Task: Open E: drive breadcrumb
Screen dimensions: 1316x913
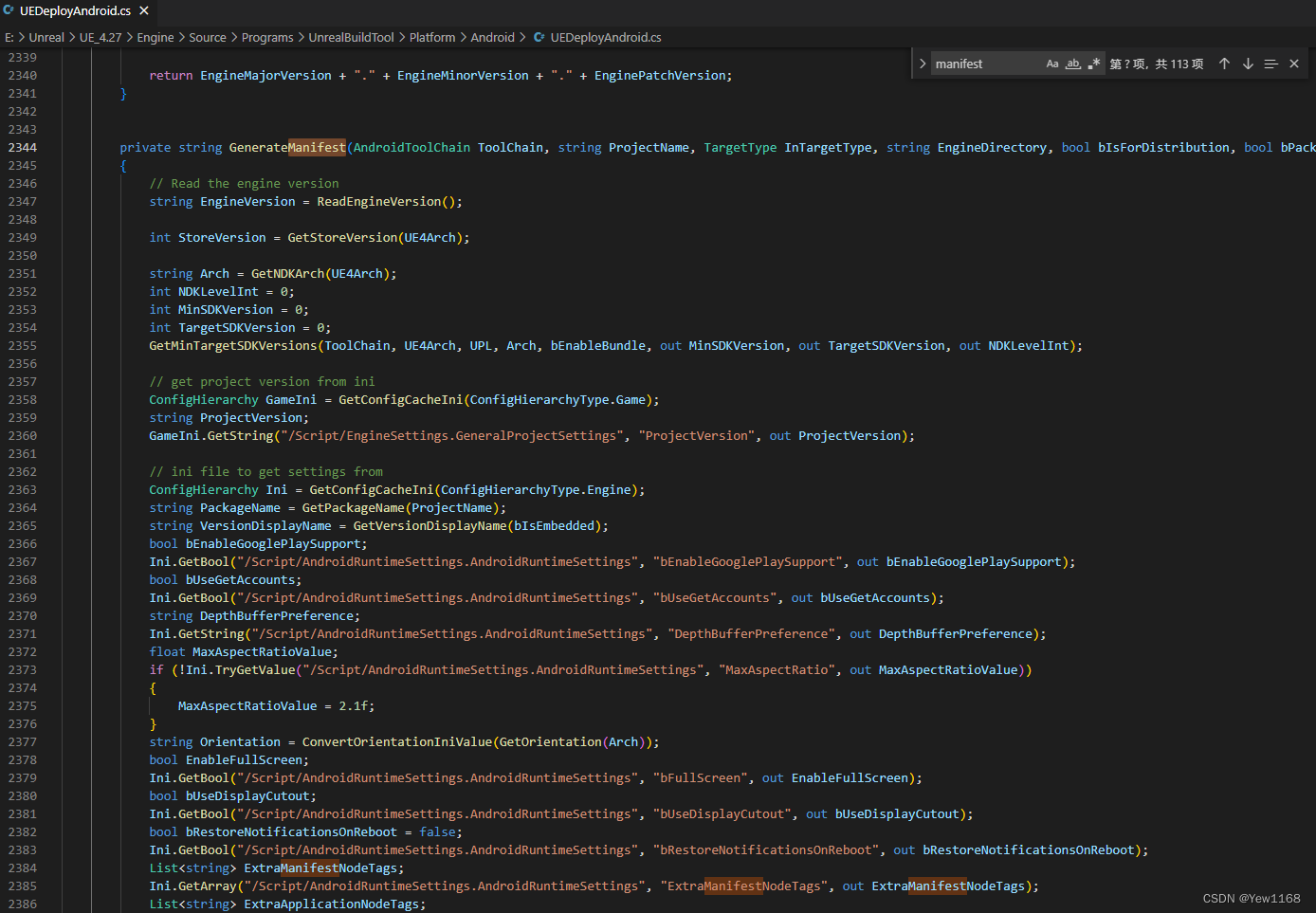Action: [9, 38]
